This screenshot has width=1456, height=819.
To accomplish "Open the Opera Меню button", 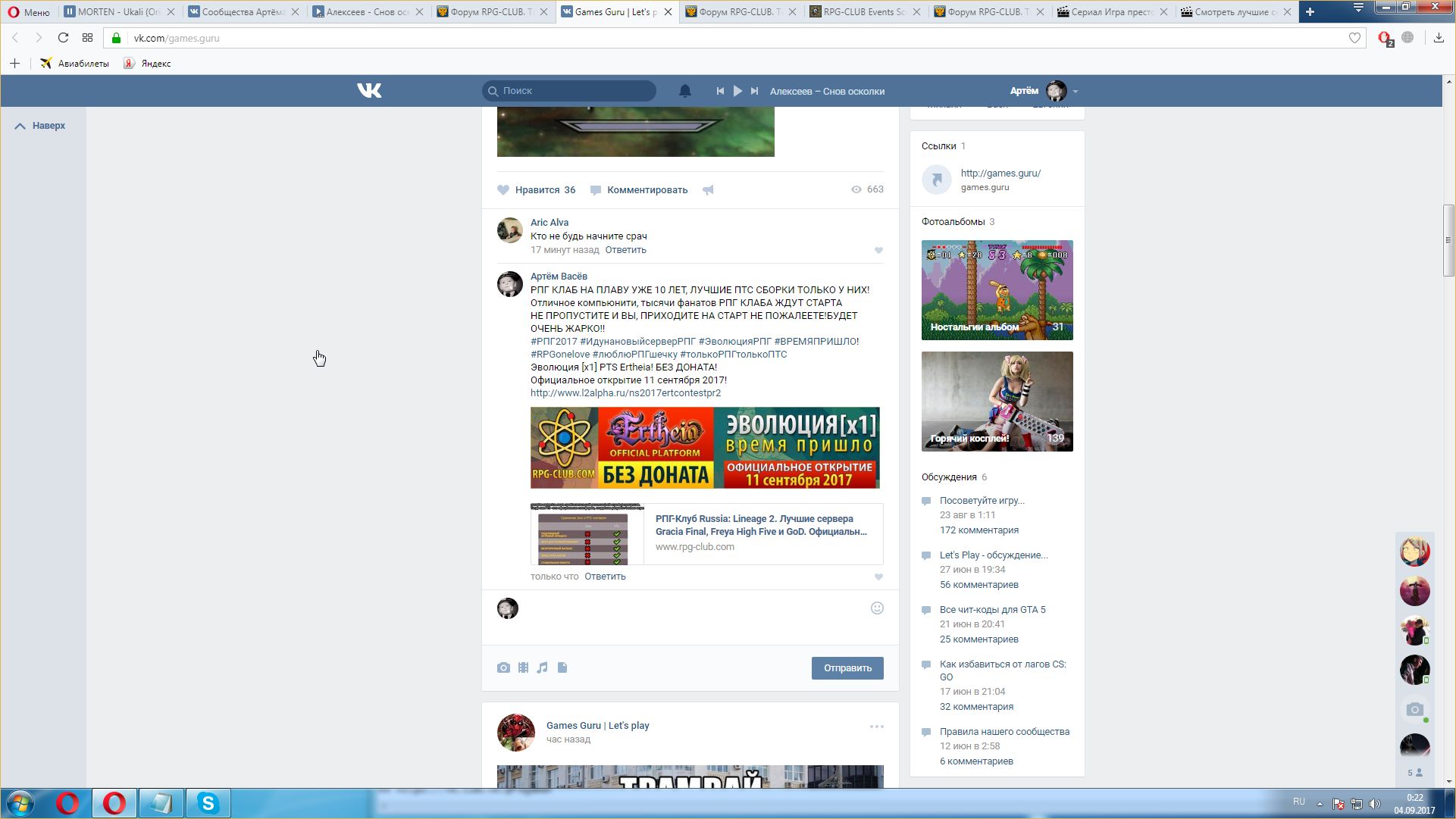I will click(x=29, y=12).
